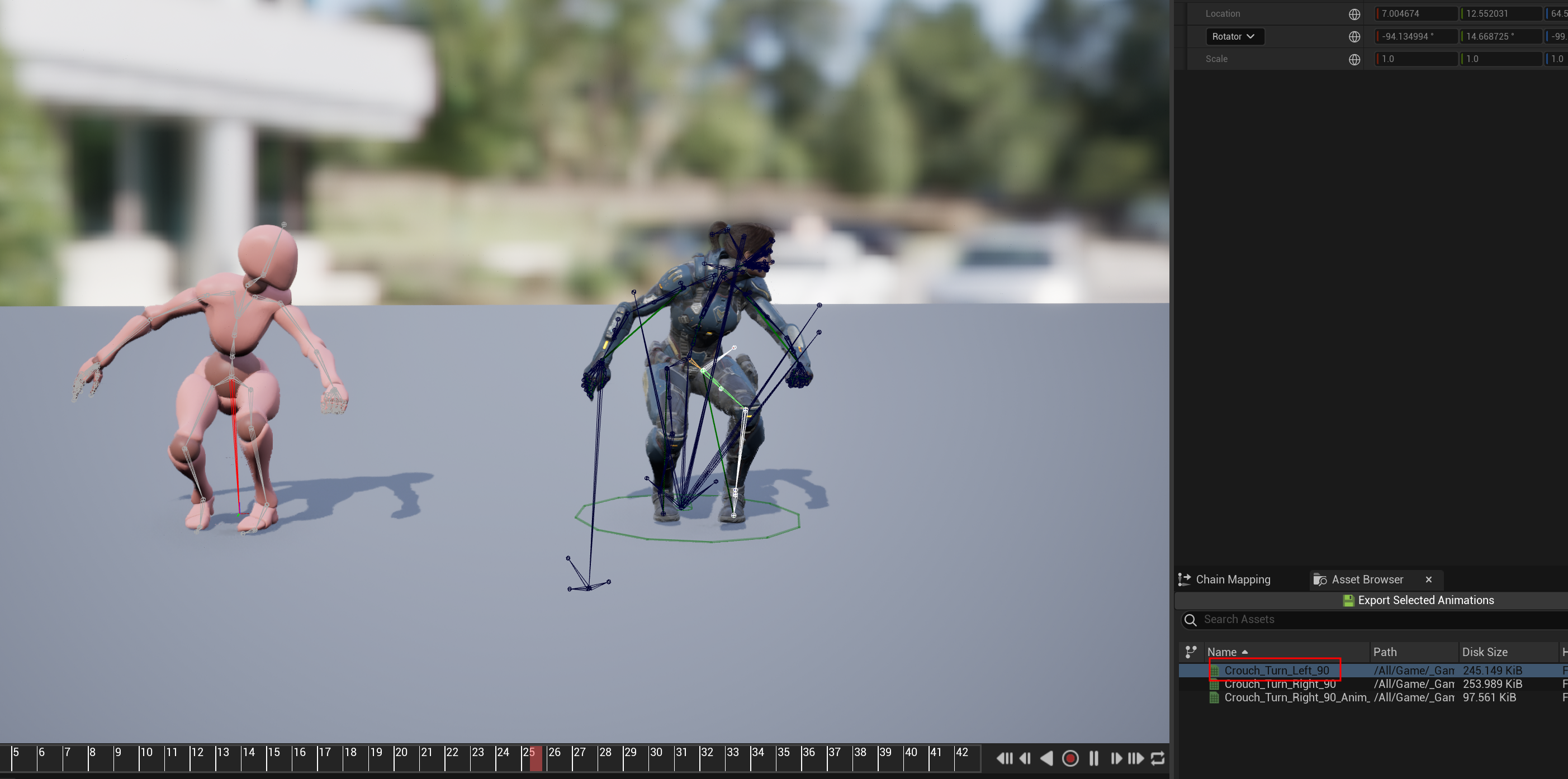This screenshot has height=779, width=1568.
Task: Jump to the first animation frame
Action: pos(1005,758)
